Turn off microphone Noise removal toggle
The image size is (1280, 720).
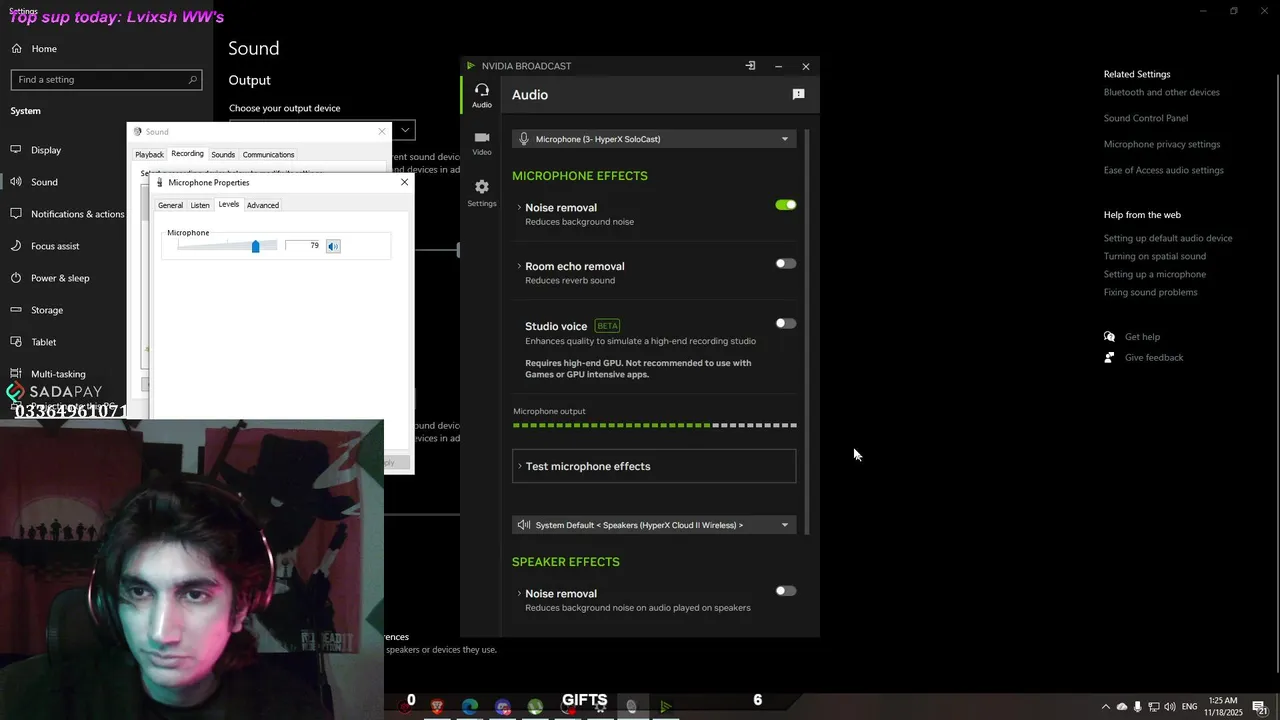tap(786, 205)
